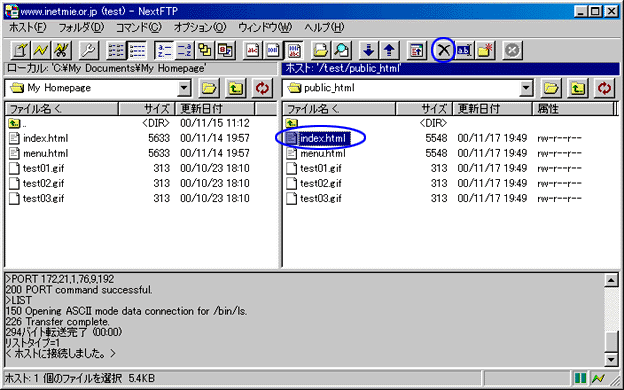Click log pane scrollbar down arrow
The width and height of the screenshot is (624, 390).
tap(611, 359)
